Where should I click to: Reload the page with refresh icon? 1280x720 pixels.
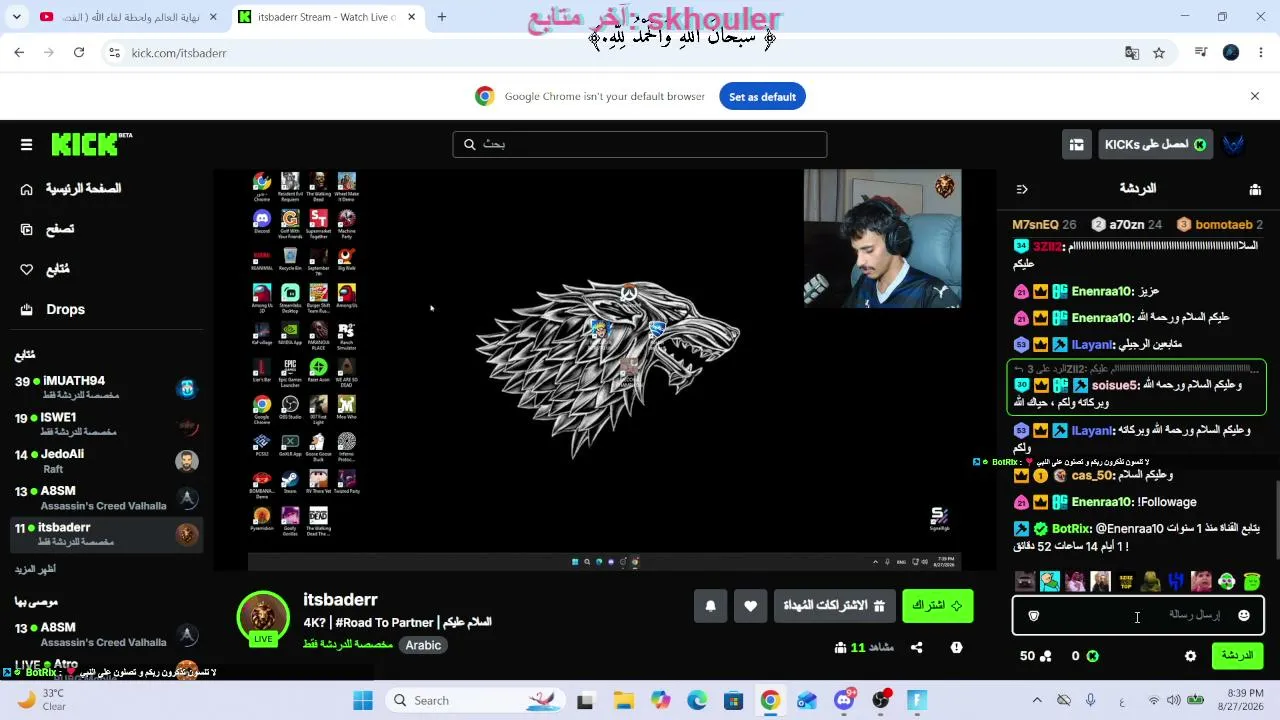[x=79, y=53]
